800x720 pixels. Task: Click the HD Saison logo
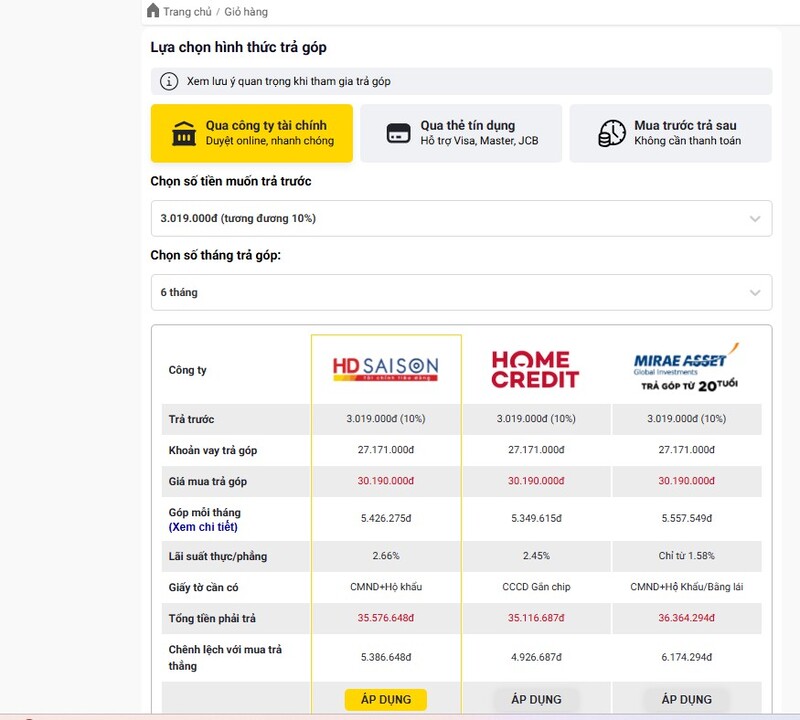385,370
